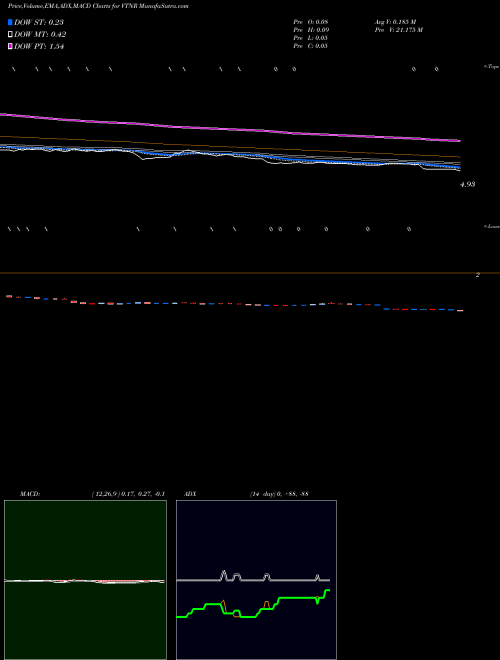Click the blue DOW ST legend swatch

pyautogui.click(x=10, y=22)
